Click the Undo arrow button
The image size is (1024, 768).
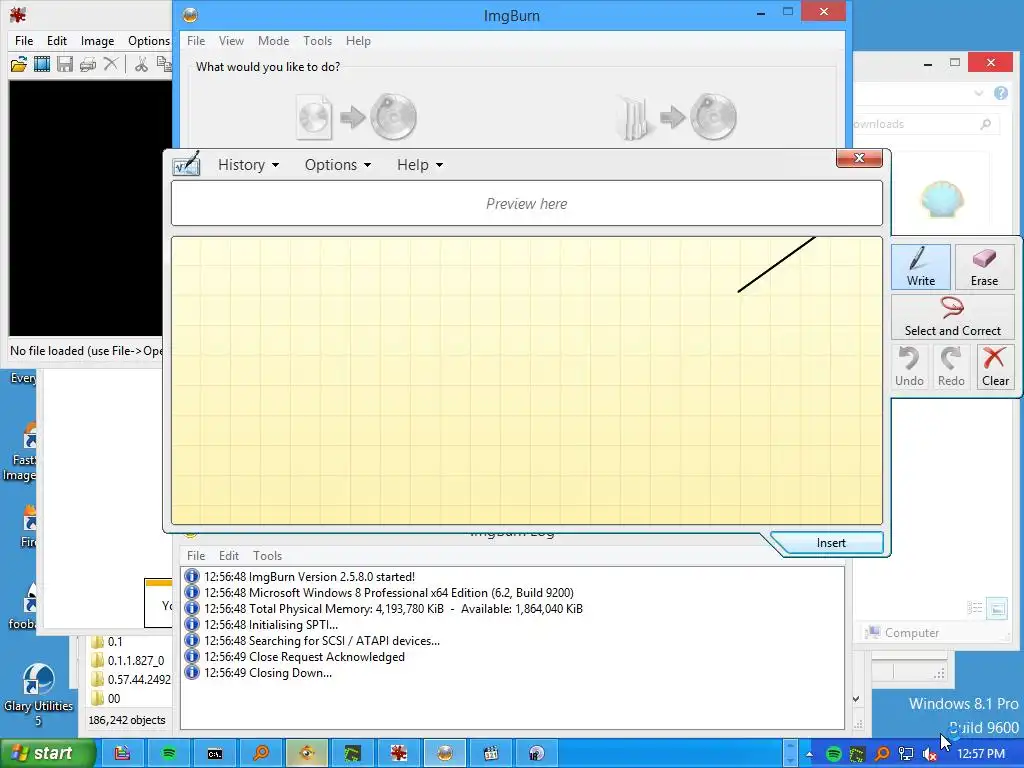point(909,367)
